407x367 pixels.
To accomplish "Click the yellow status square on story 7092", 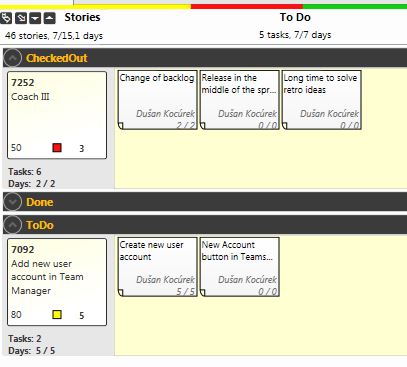I will point(57,314).
